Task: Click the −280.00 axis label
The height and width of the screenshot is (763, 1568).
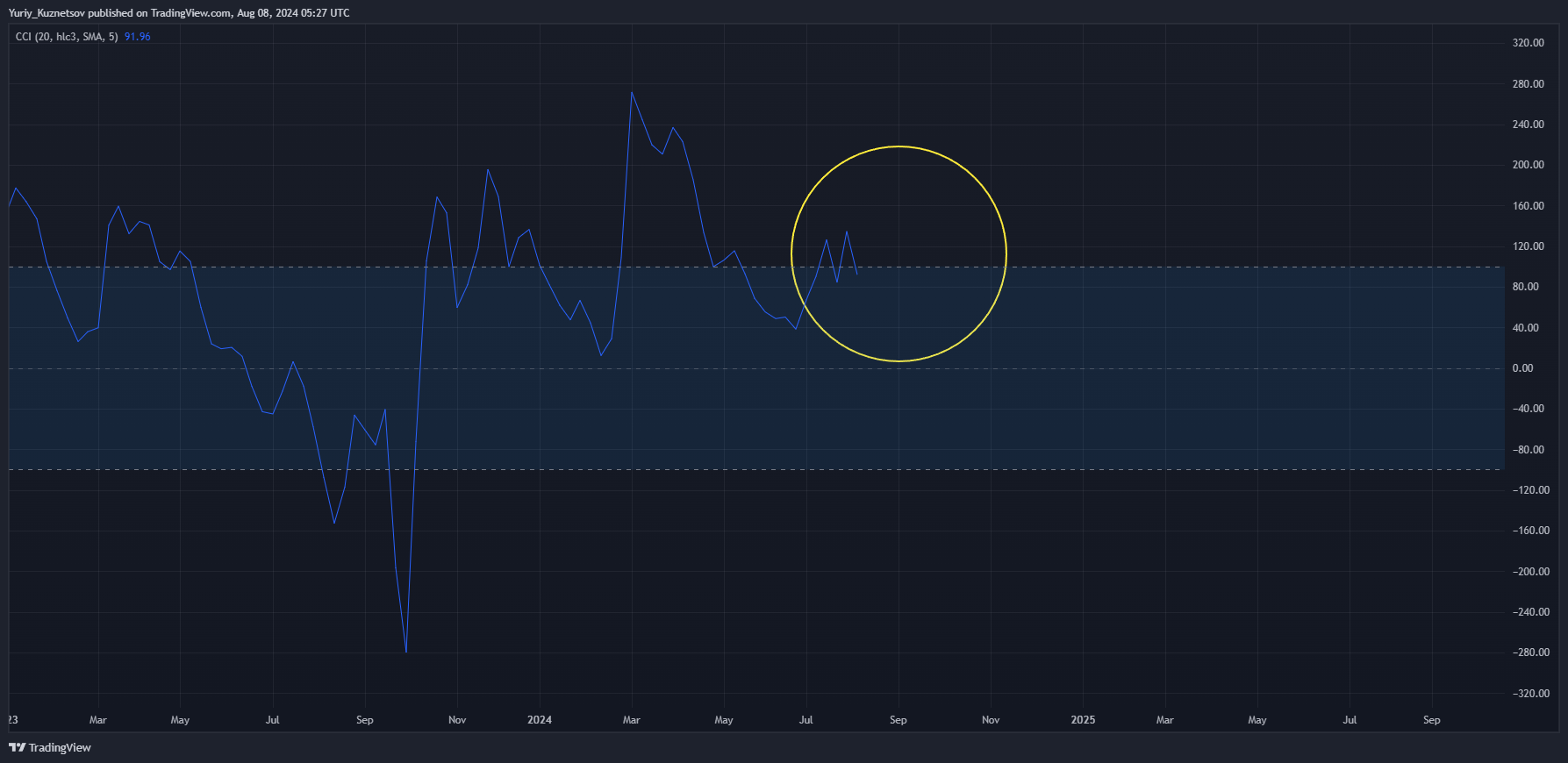Action: pyautogui.click(x=1530, y=652)
